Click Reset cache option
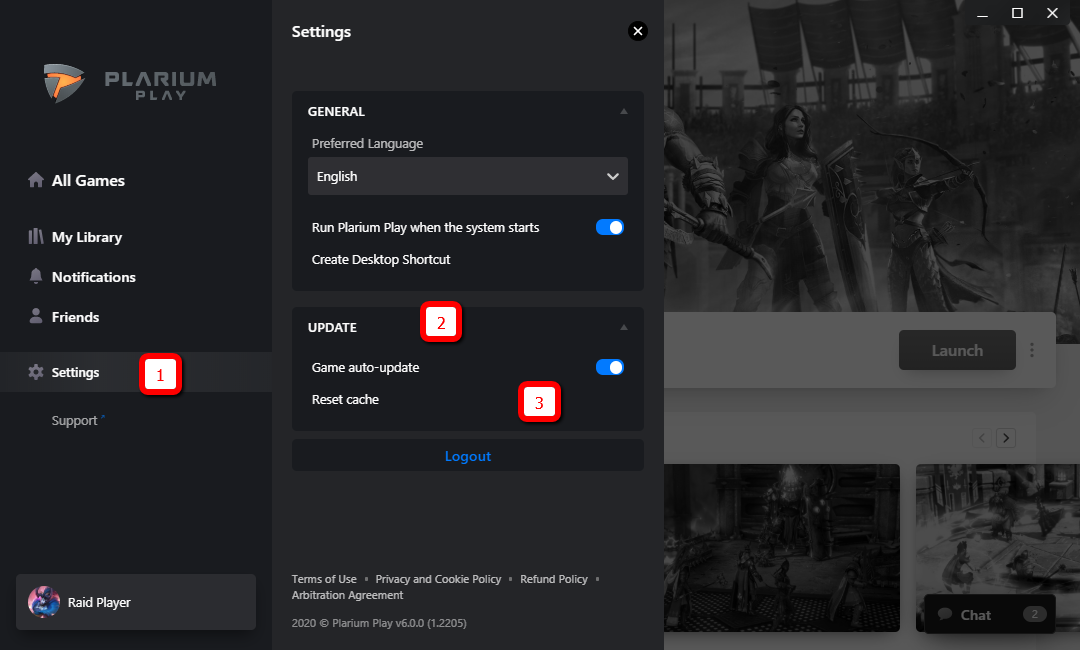The width and height of the screenshot is (1080, 650). click(345, 399)
